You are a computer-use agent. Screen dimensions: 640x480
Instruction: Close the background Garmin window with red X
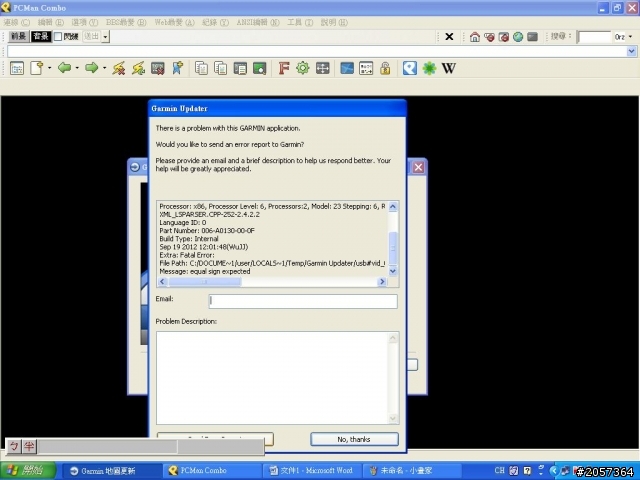pos(418,167)
